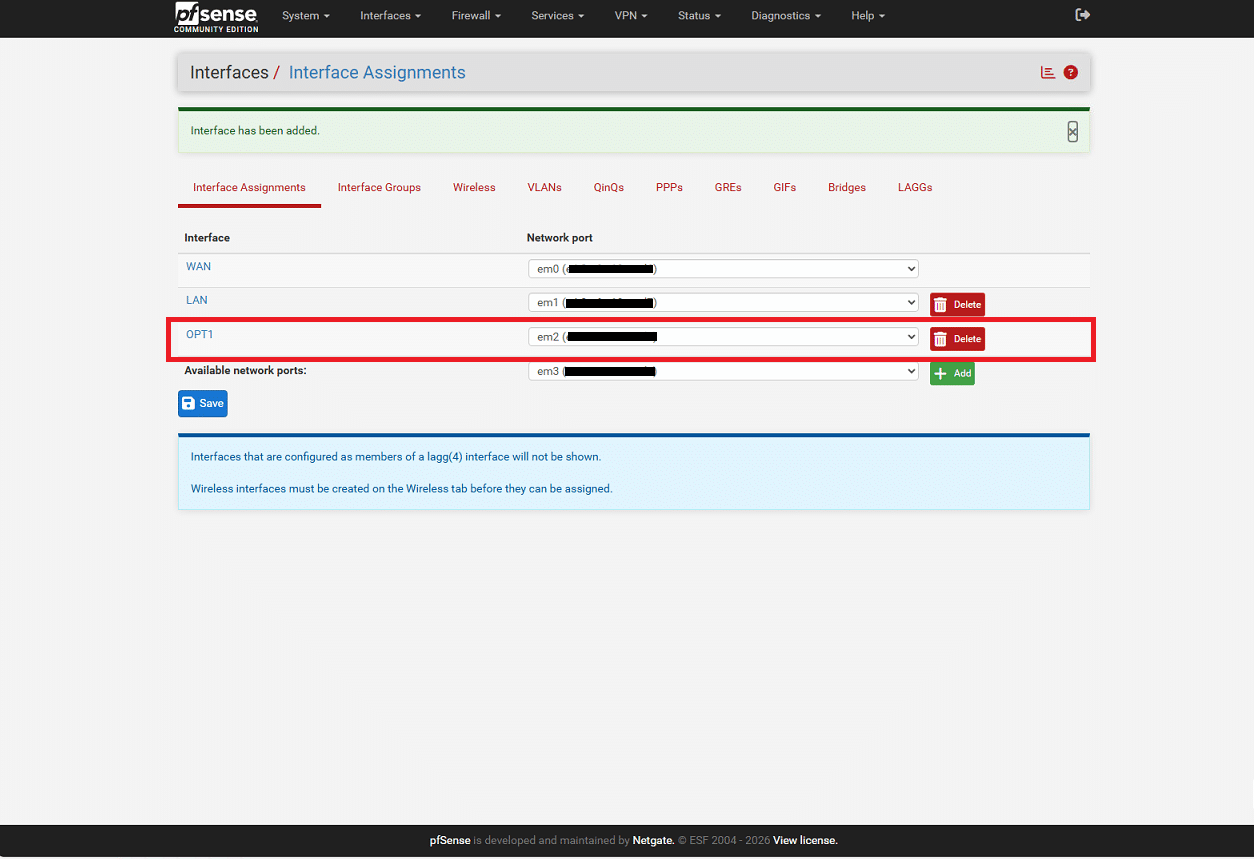Choose from available network ports dropdown

tap(722, 371)
